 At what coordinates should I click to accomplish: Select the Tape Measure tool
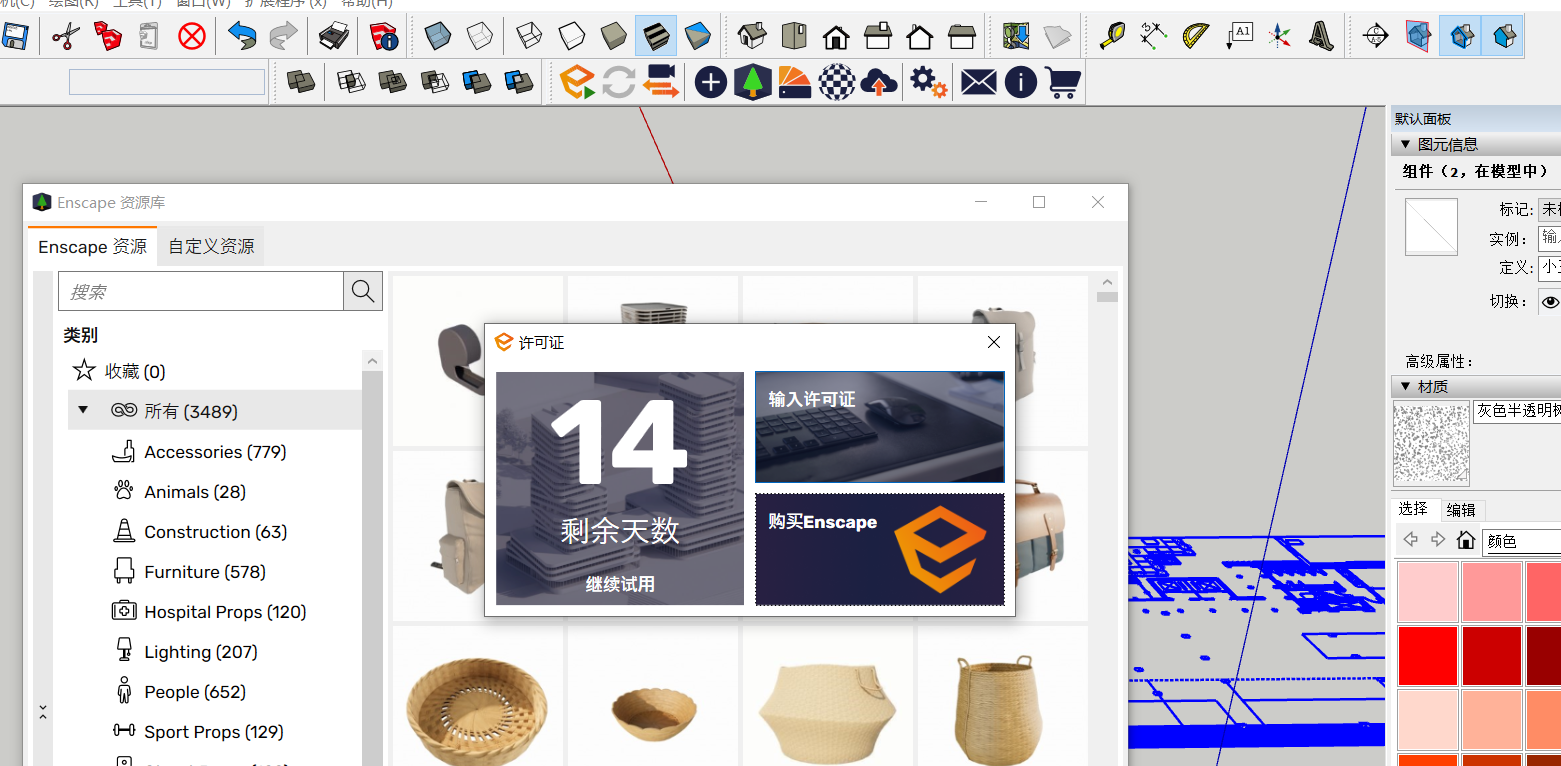coord(1111,37)
